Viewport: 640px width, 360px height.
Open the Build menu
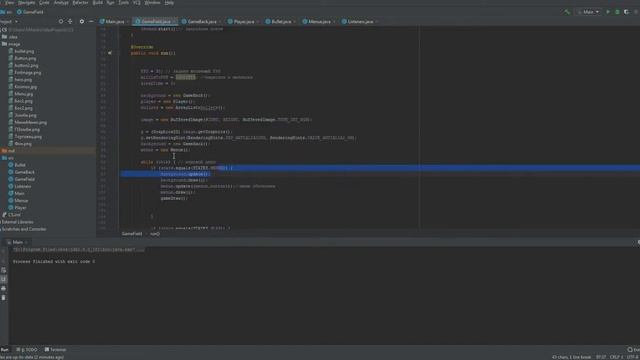click(x=98, y=2)
